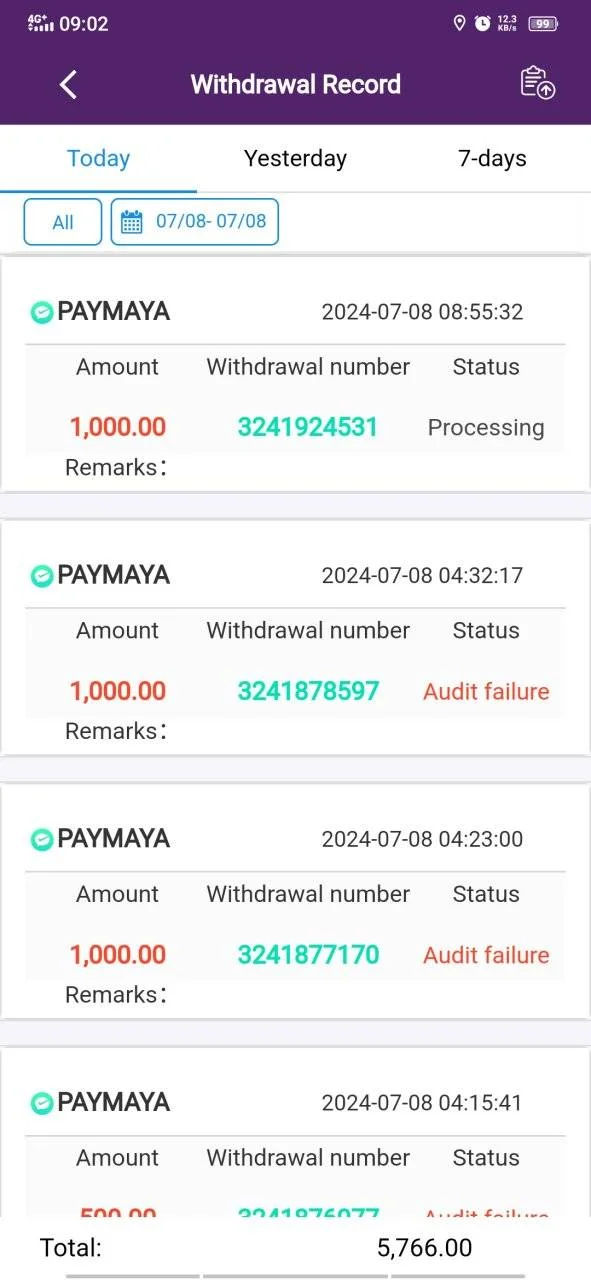This screenshot has width=591, height=1280.
Task: Tap withdrawal number 3241878597
Action: 308,691
